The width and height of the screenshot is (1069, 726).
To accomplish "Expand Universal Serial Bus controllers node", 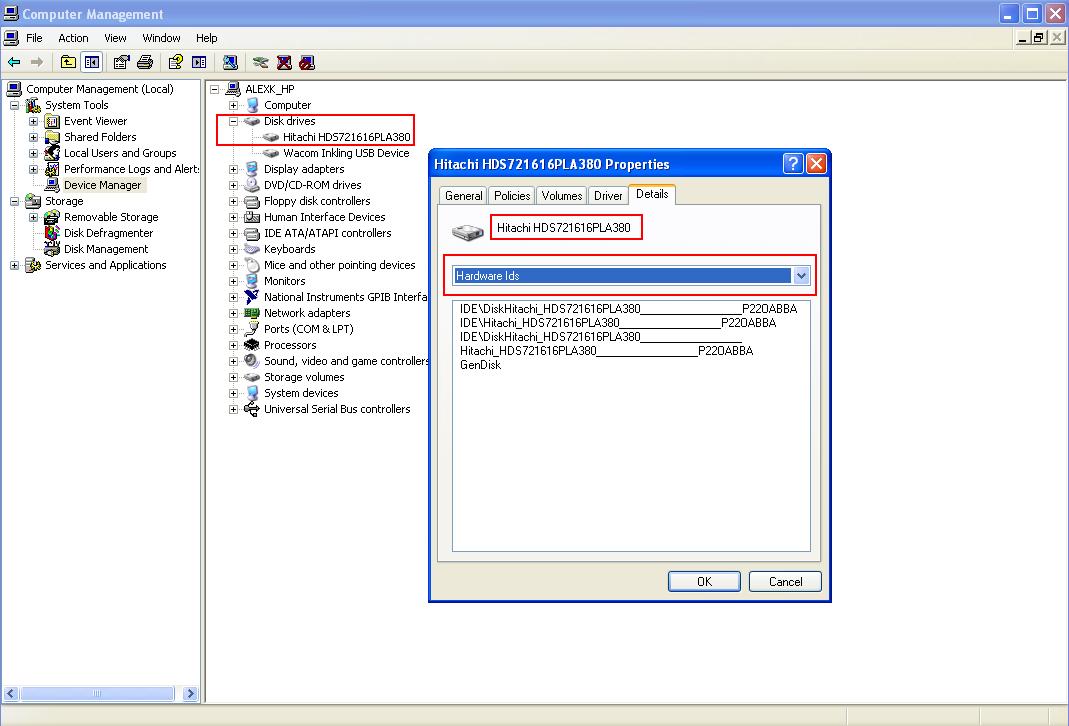I will point(232,409).
